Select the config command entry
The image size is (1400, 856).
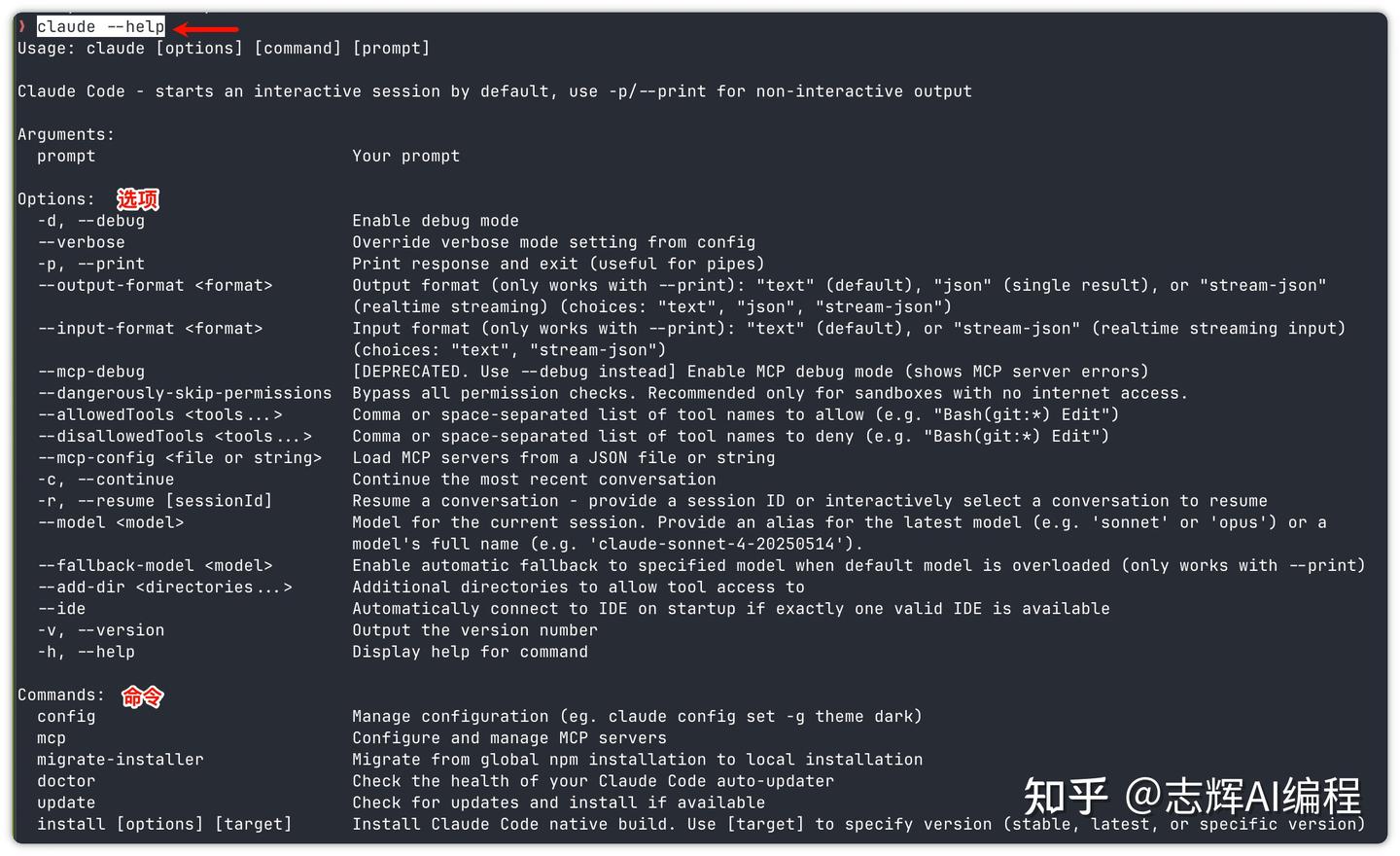pyautogui.click(x=66, y=716)
